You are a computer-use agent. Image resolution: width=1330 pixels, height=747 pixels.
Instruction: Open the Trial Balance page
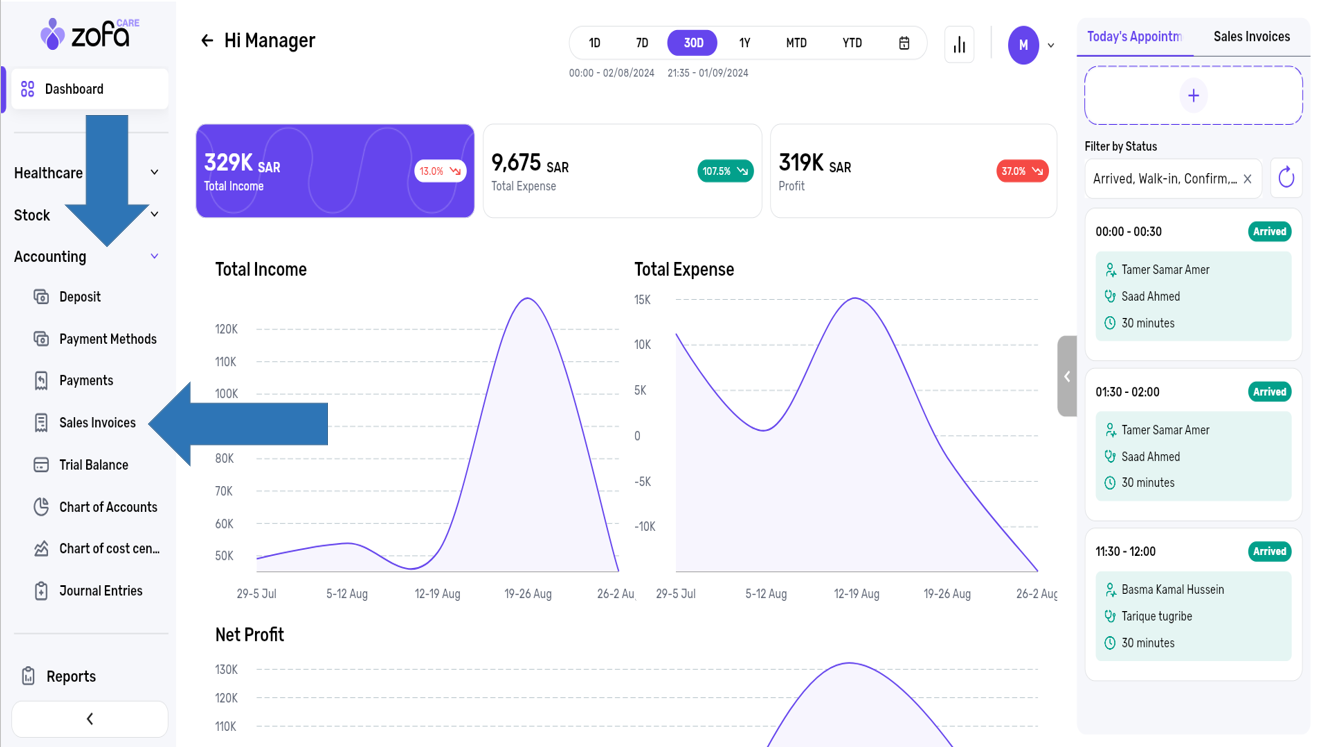tap(93, 465)
